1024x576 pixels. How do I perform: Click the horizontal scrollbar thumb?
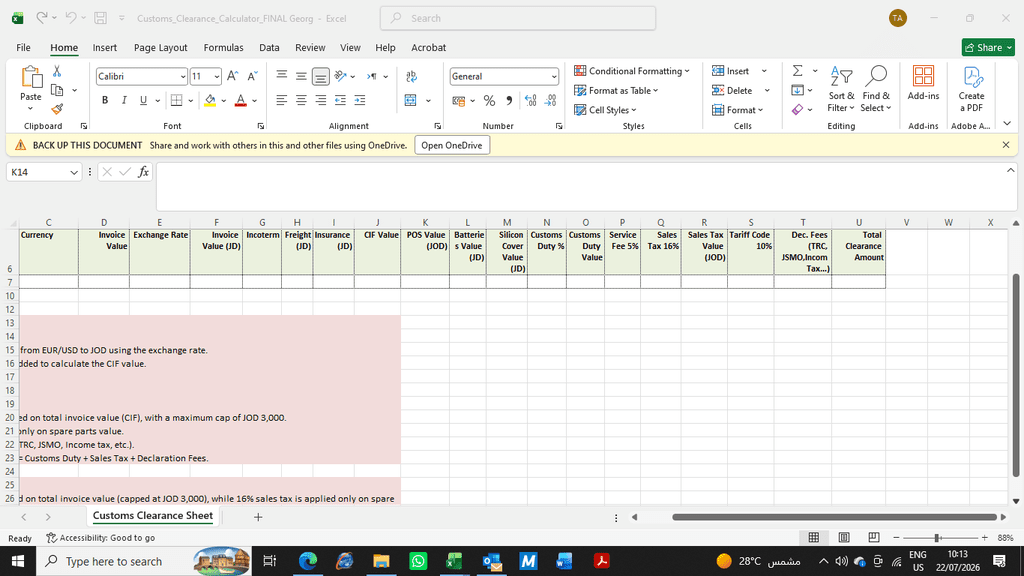834,517
